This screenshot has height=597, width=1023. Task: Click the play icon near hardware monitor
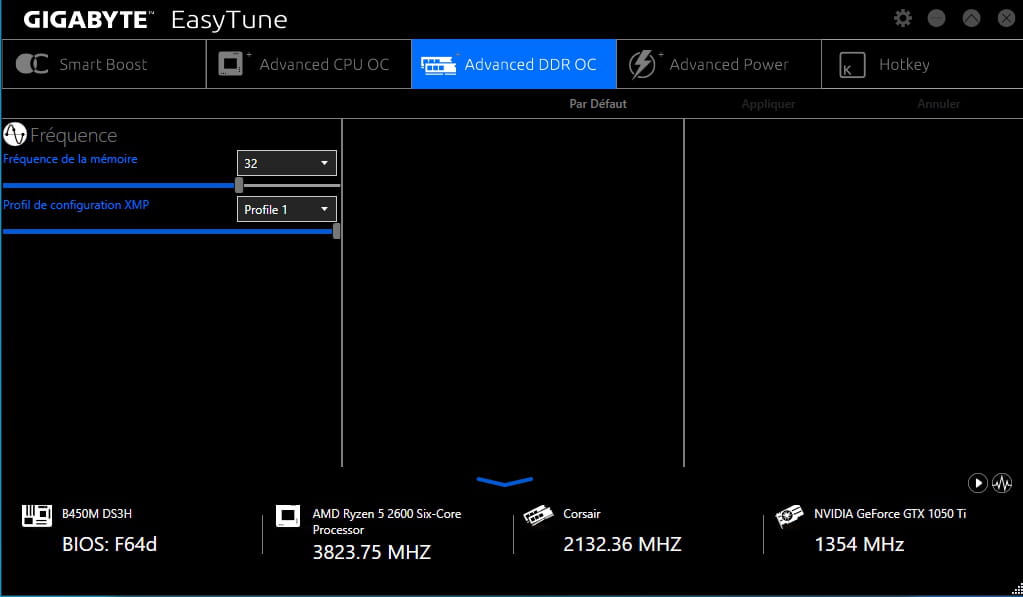coord(977,483)
